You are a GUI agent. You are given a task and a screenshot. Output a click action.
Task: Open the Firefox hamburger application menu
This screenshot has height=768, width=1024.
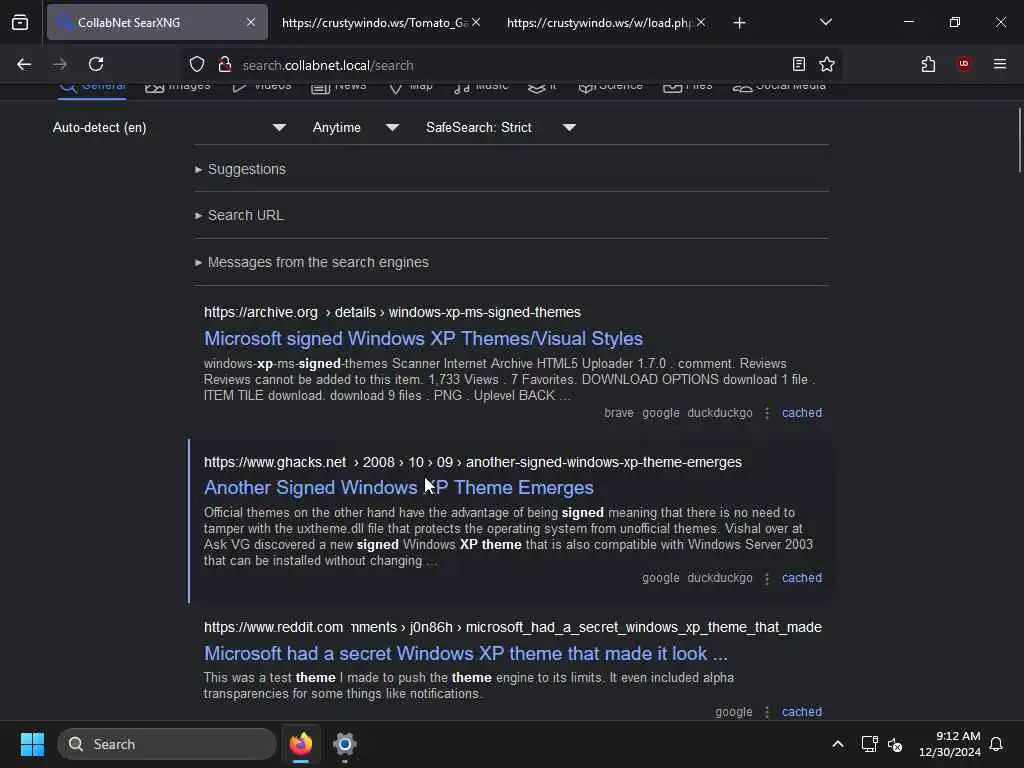coord(999,64)
